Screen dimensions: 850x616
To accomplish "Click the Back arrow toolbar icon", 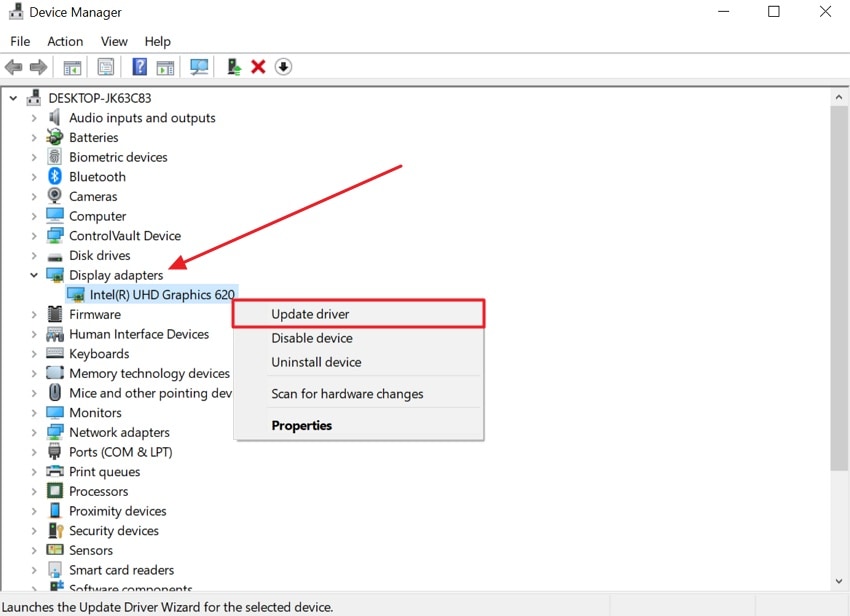I will (14, 67).
